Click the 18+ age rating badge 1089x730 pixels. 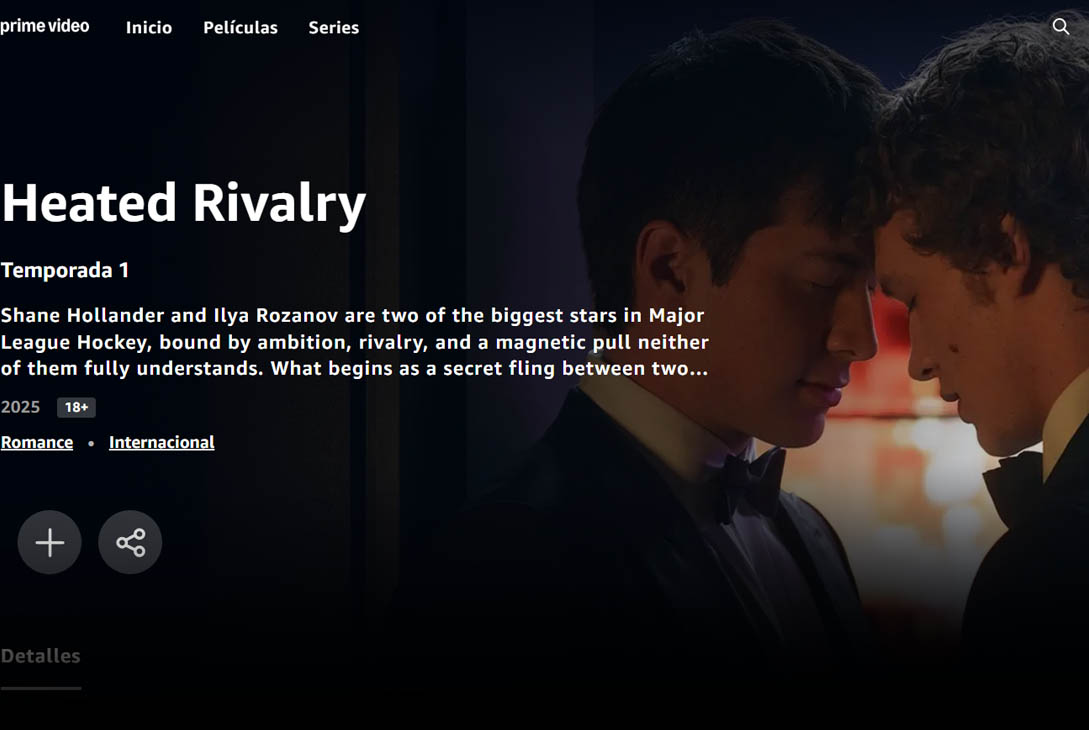click(76, 408)
